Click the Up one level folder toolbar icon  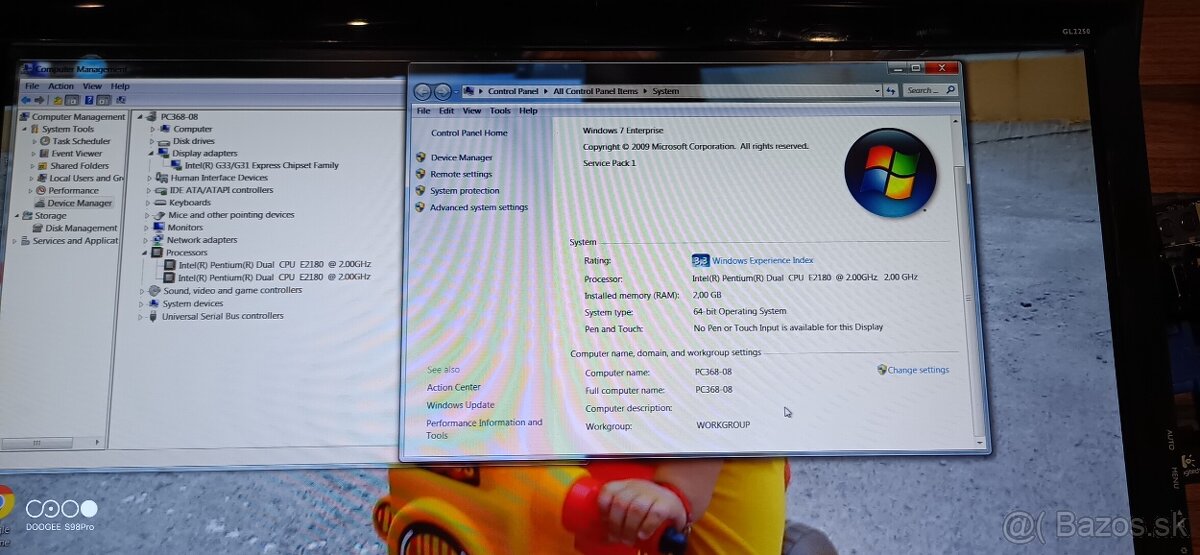(59, 100)
